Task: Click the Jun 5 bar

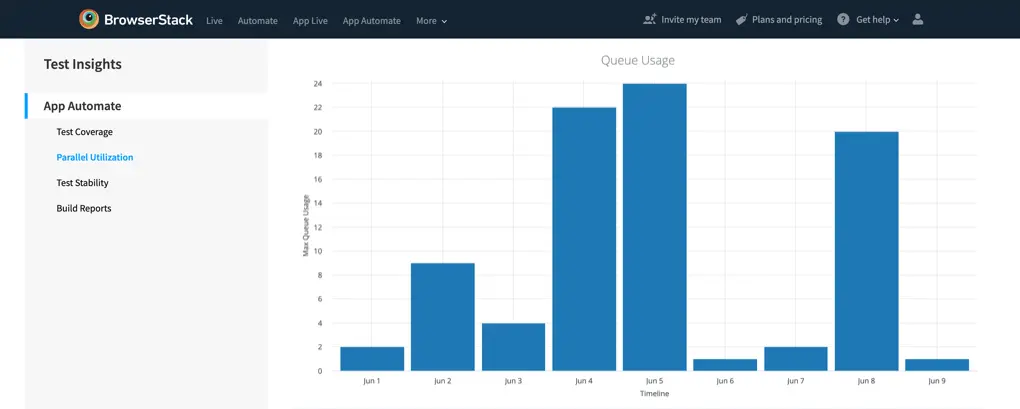Action: click(x=654, y=228)
